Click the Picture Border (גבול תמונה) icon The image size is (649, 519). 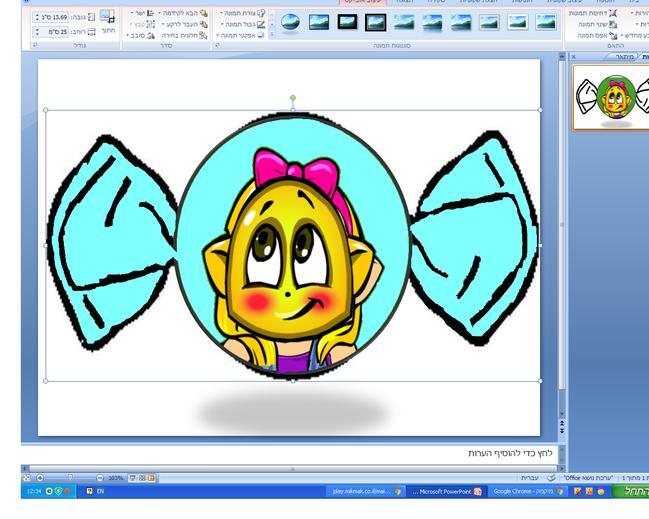pyautogui.click(x=261, y=24)
